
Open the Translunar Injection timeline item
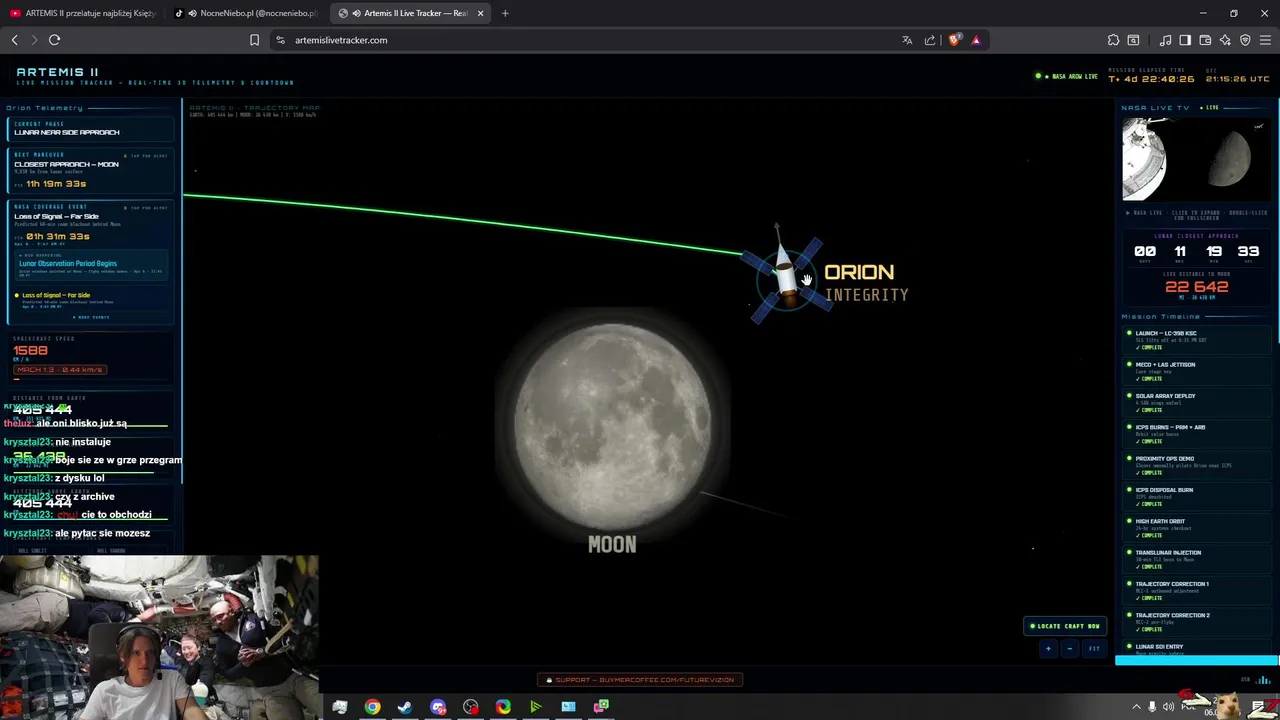pyautogui.click(x=1197, y=559)
